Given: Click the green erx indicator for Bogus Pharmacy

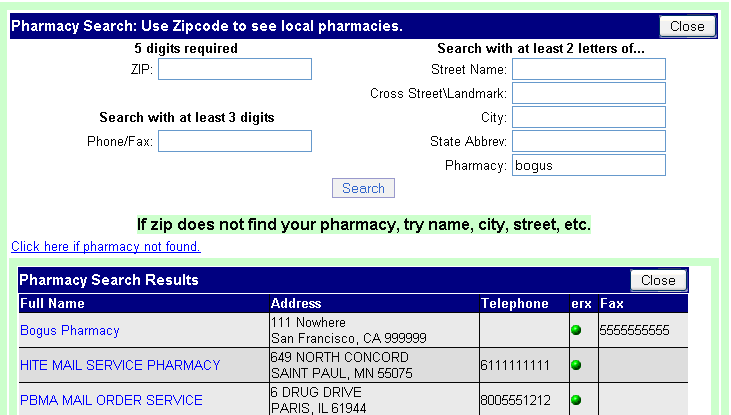Looking at the screenshot, I should point(576,330).
